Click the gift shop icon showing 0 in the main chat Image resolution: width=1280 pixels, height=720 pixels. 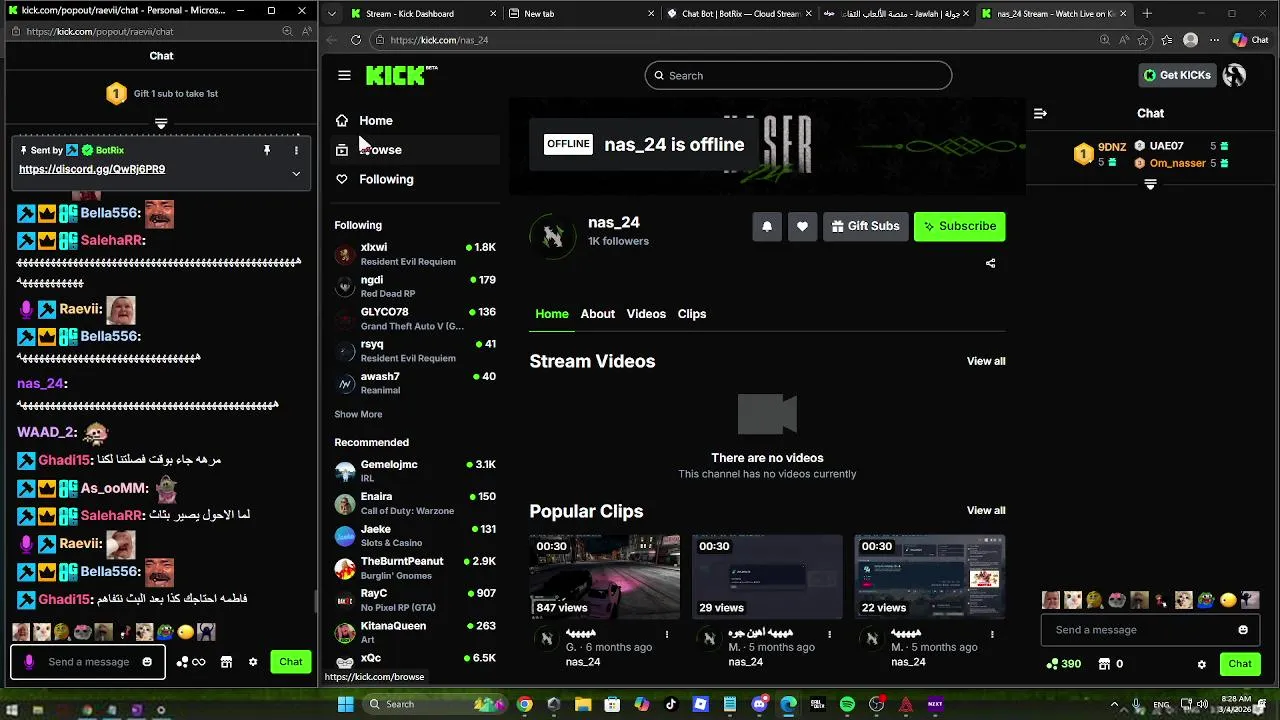[x=1110, y=664]
